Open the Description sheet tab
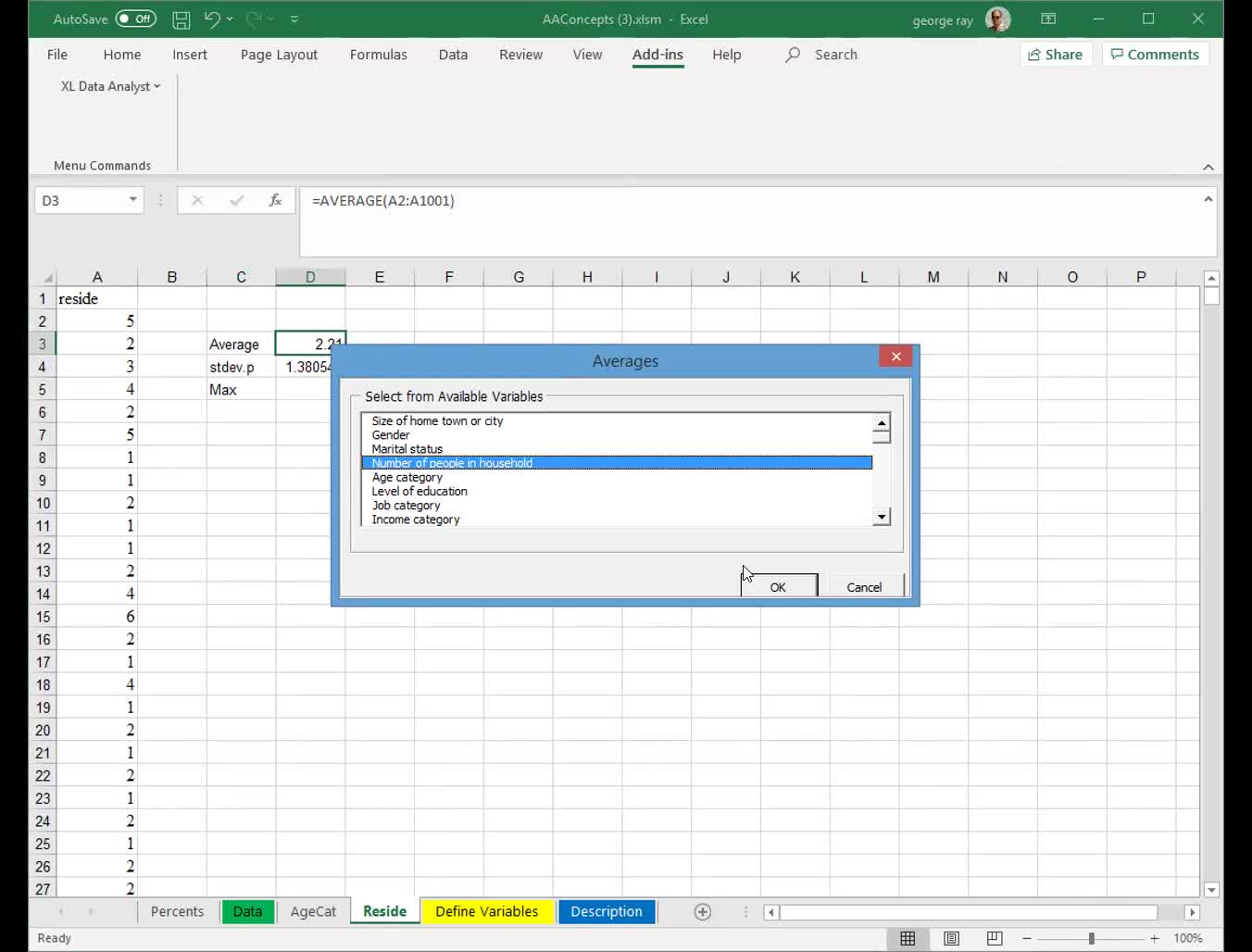Viewport: 1252px width, 952px height. [607, 911]
